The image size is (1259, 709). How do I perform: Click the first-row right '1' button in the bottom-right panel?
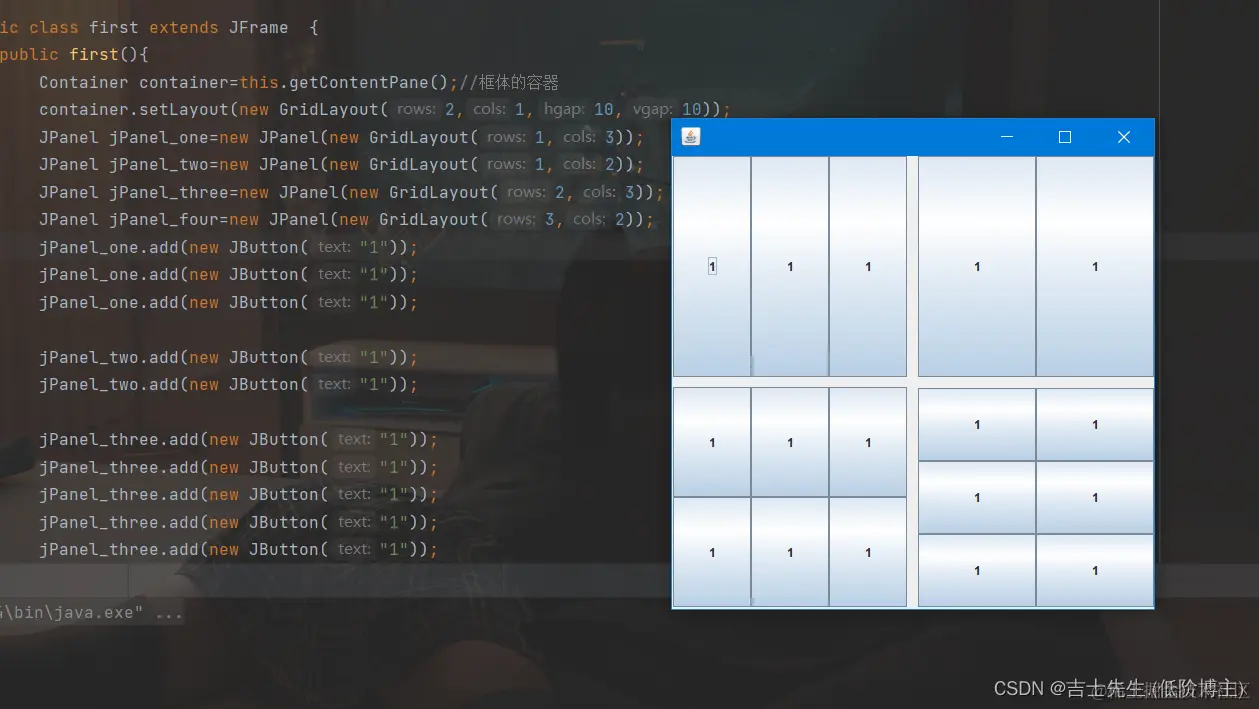pyautogui.click(x=1095, y=424)
